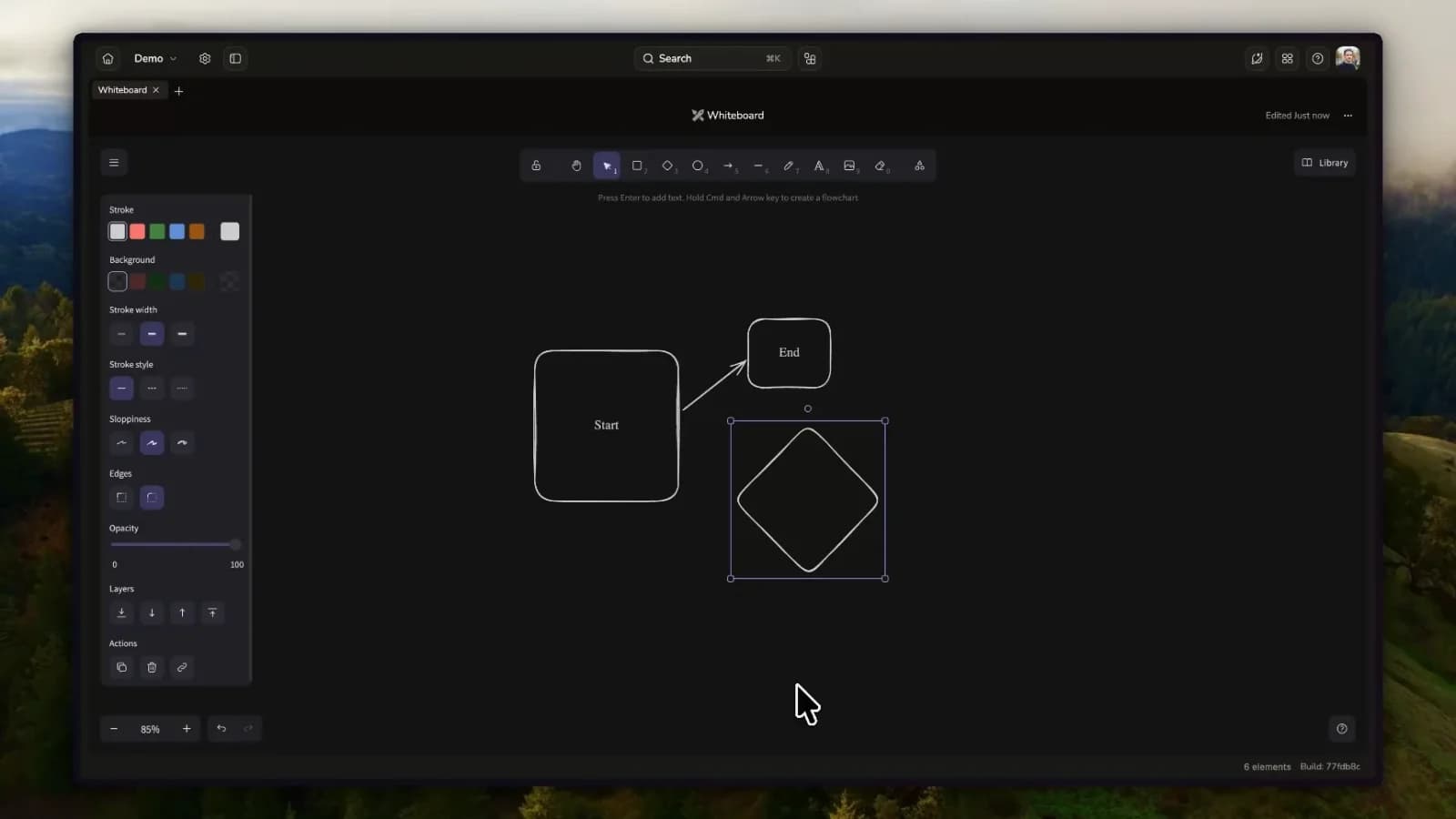Image resolution: width=1456 pixels, height=819 pixels.
Task: Pick the green background color
Action: (x=157, y=281)
